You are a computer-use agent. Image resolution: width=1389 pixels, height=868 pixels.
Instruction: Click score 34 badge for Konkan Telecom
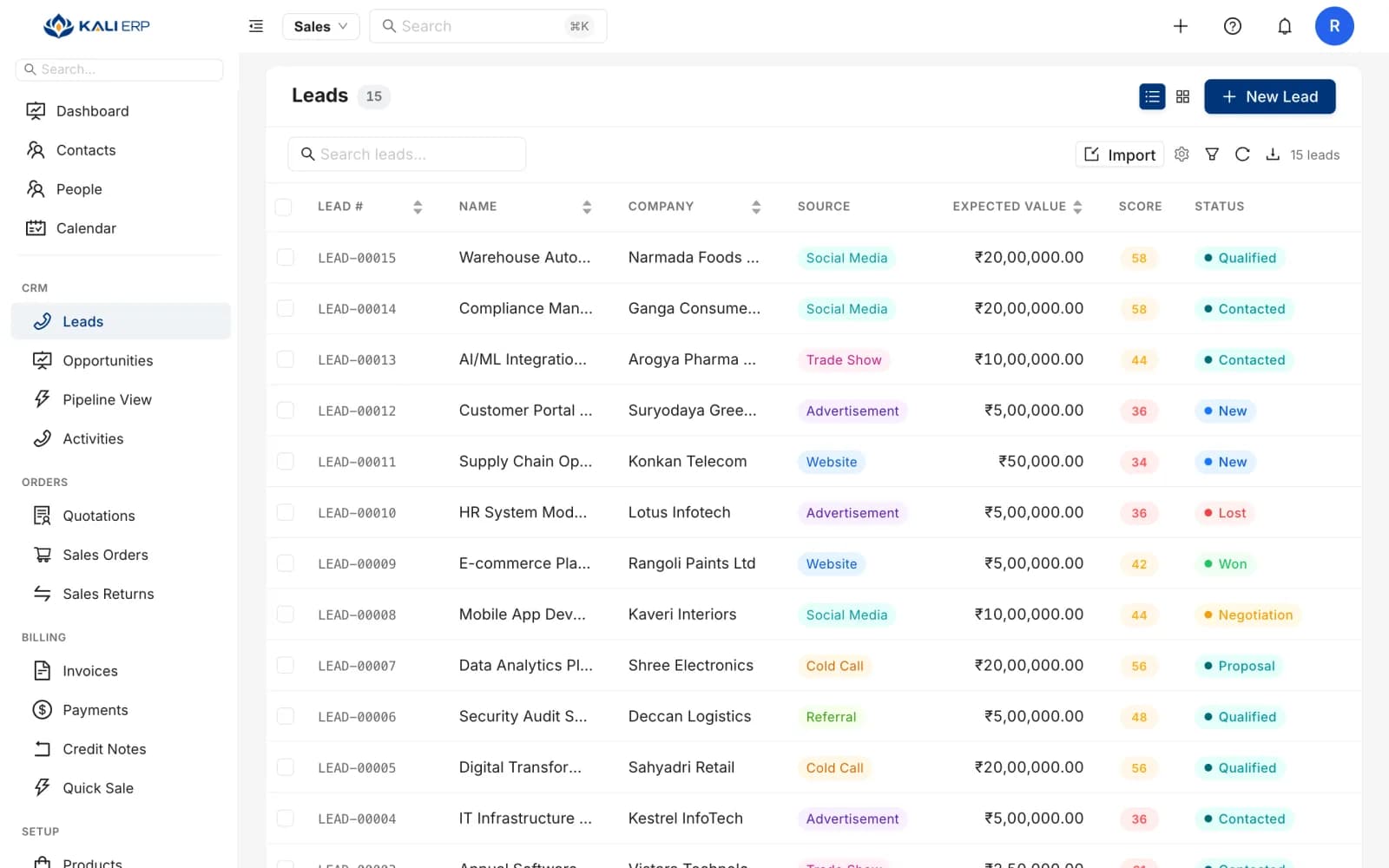[x=1139, y=462]
